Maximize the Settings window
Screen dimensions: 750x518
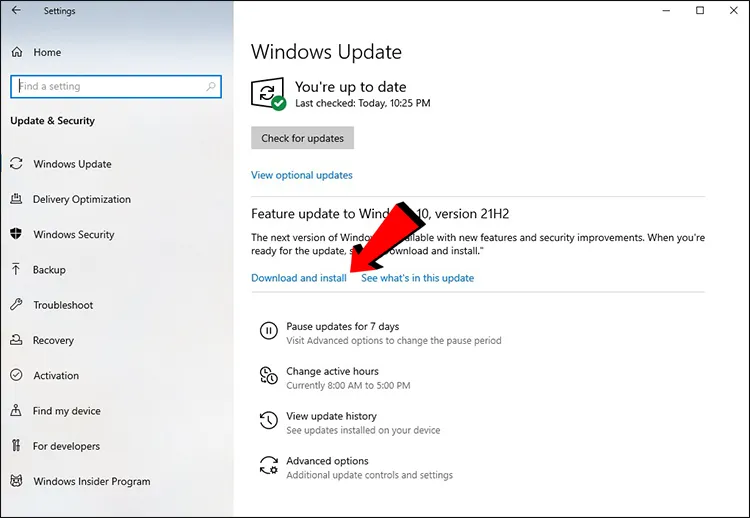click(700, 10)
